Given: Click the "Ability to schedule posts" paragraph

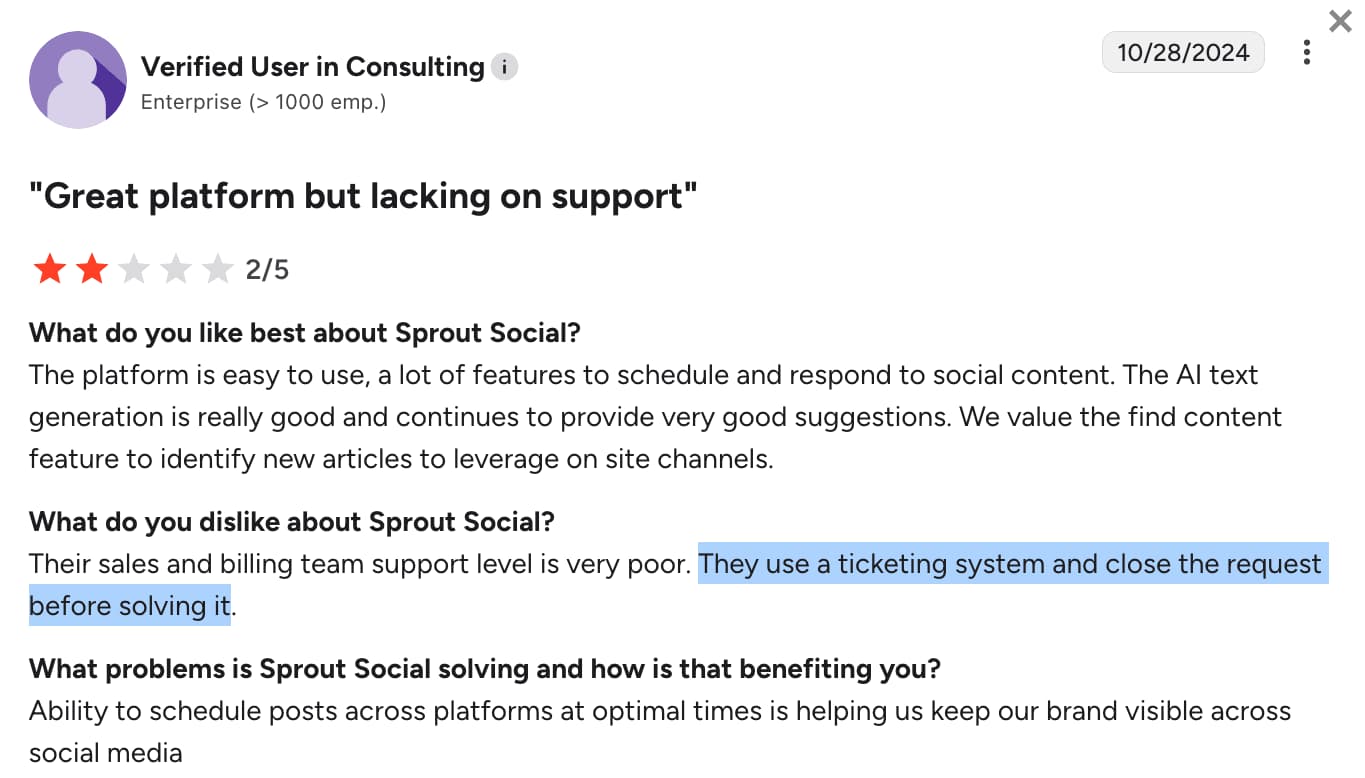Looking at the screenshot, I should point(660,711).
